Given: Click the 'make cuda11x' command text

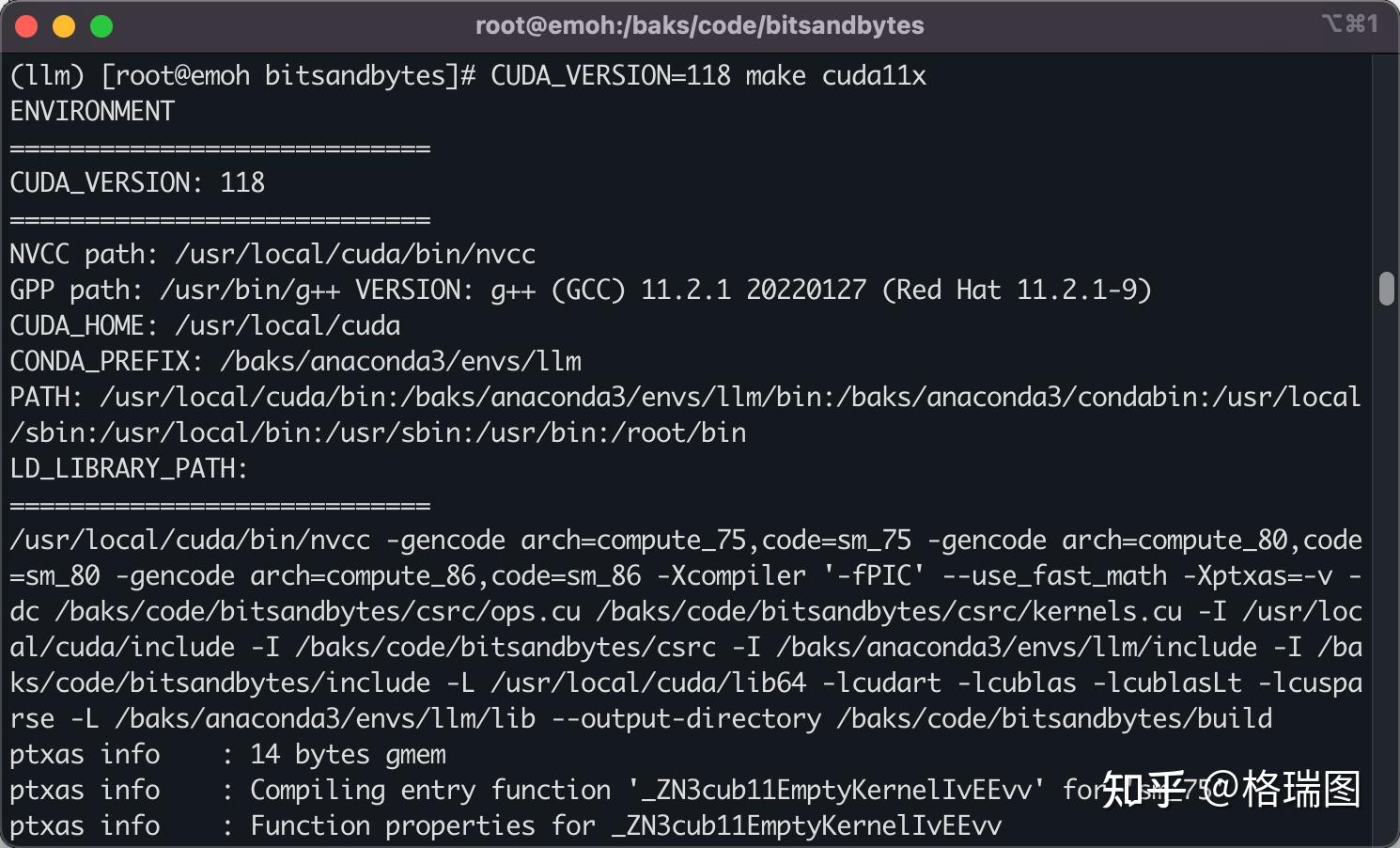Looking at the screenshot, I should tap(835, 75).
